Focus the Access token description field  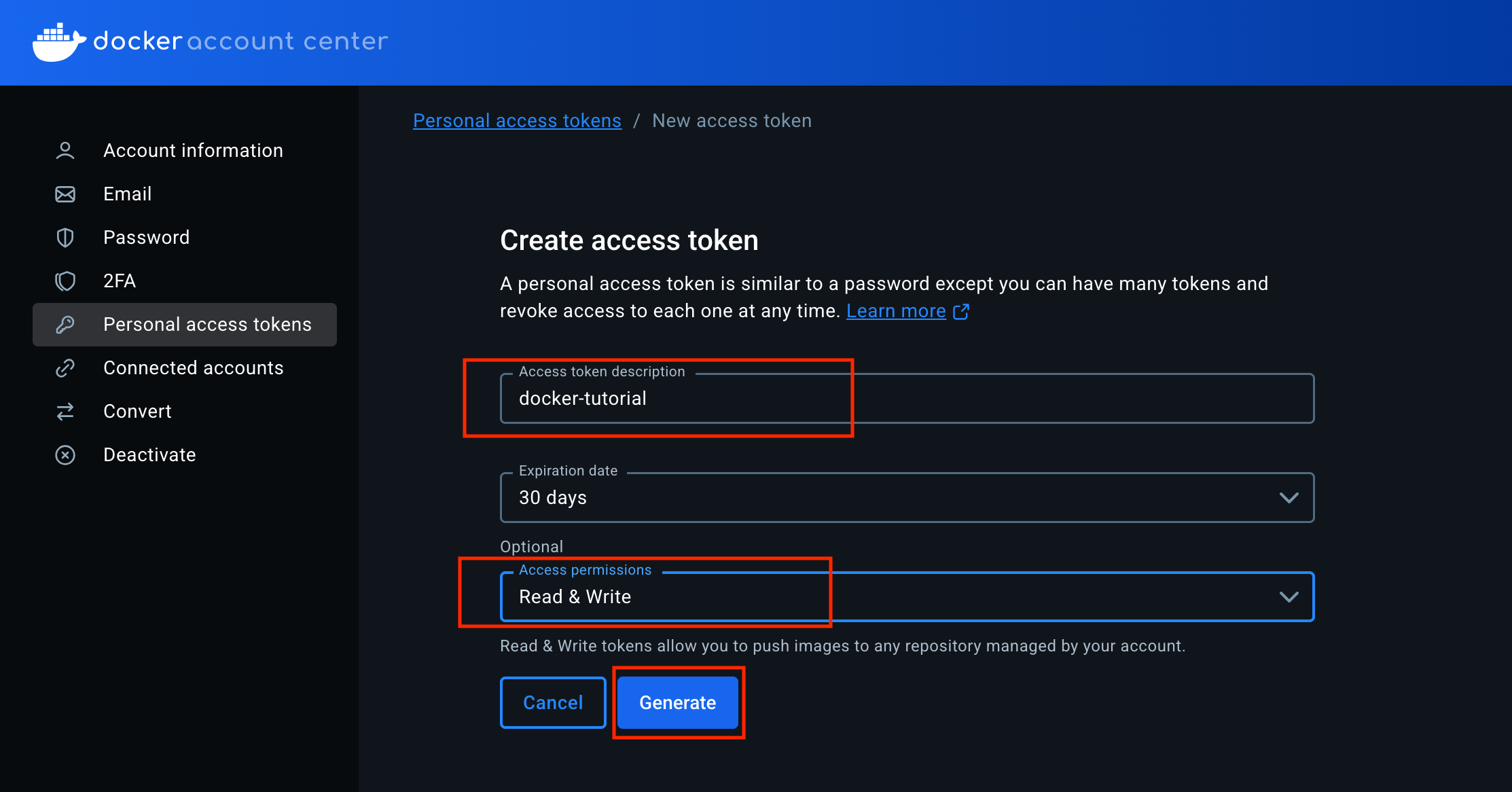[907, 398]
